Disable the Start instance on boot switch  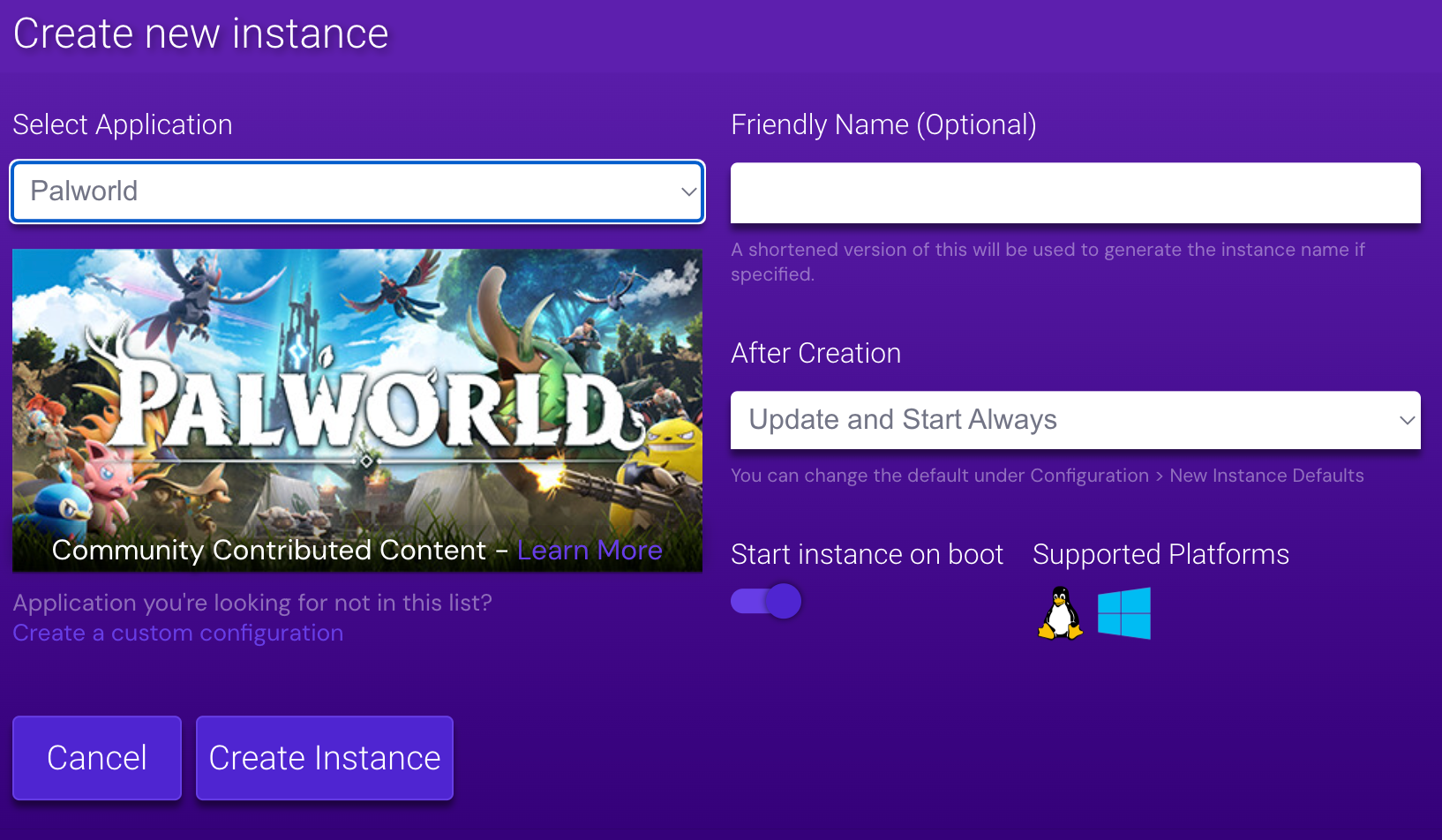pos(765,600)
